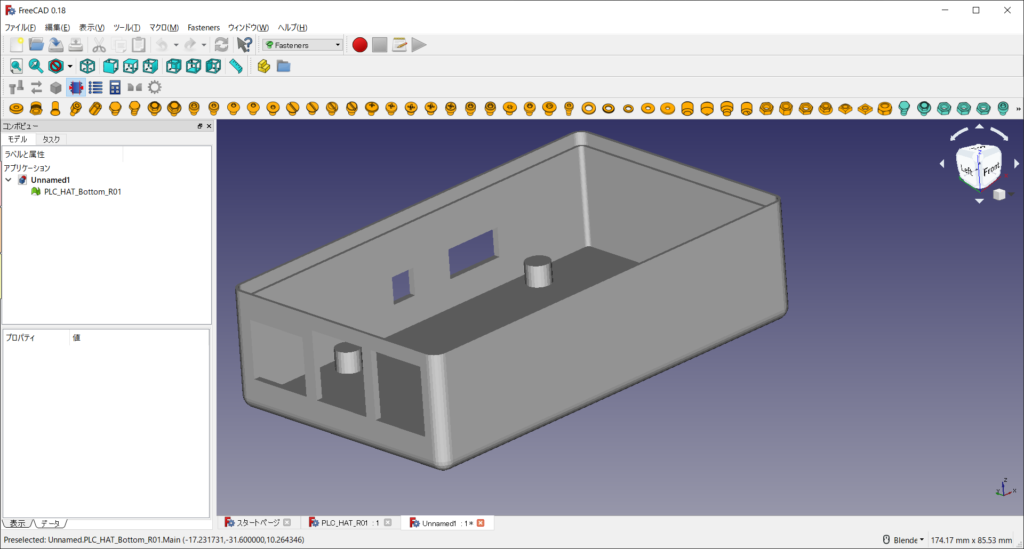Select the isometric view cube icon

[87, 66]
